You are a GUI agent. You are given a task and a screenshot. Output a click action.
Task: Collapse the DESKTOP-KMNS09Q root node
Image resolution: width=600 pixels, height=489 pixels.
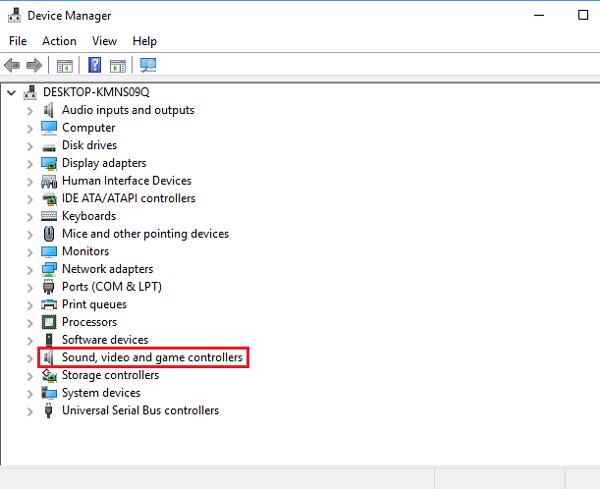[x=12, y=92]
